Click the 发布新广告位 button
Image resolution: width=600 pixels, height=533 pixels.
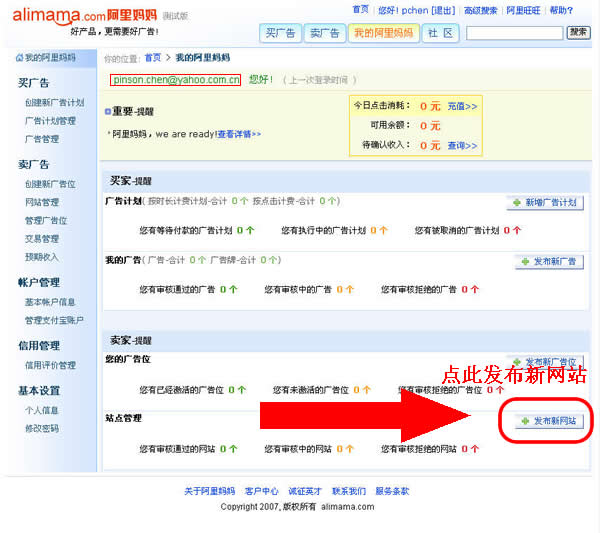[x=545, y=362]
